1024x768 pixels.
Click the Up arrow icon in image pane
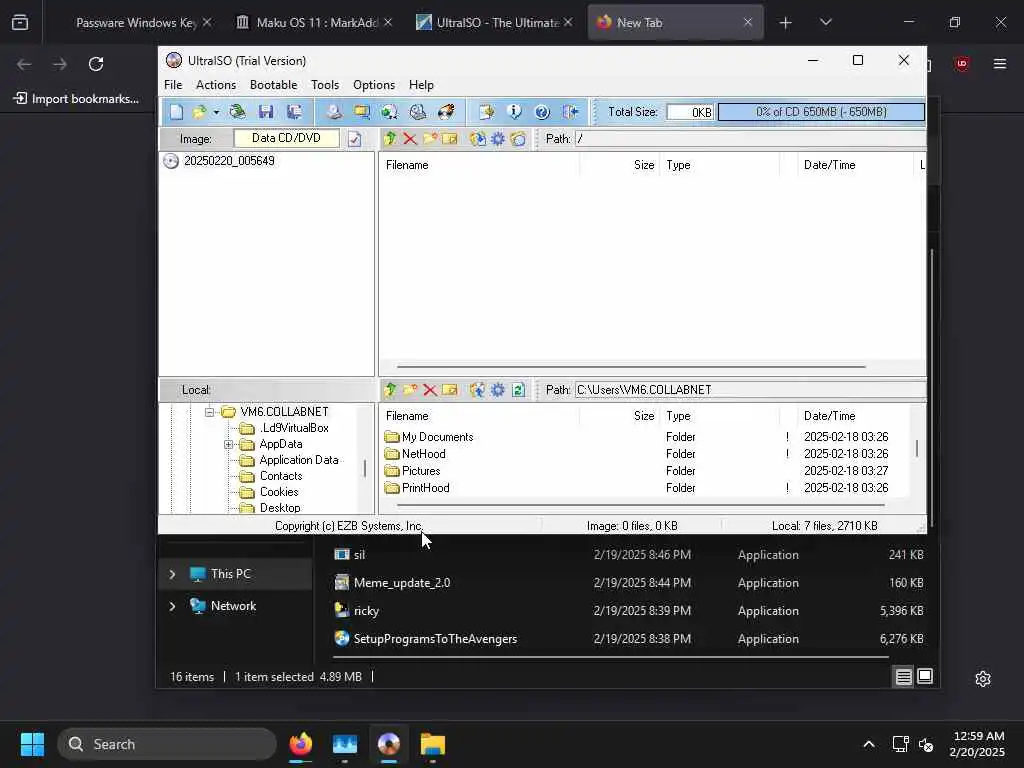tap(390, 138)
